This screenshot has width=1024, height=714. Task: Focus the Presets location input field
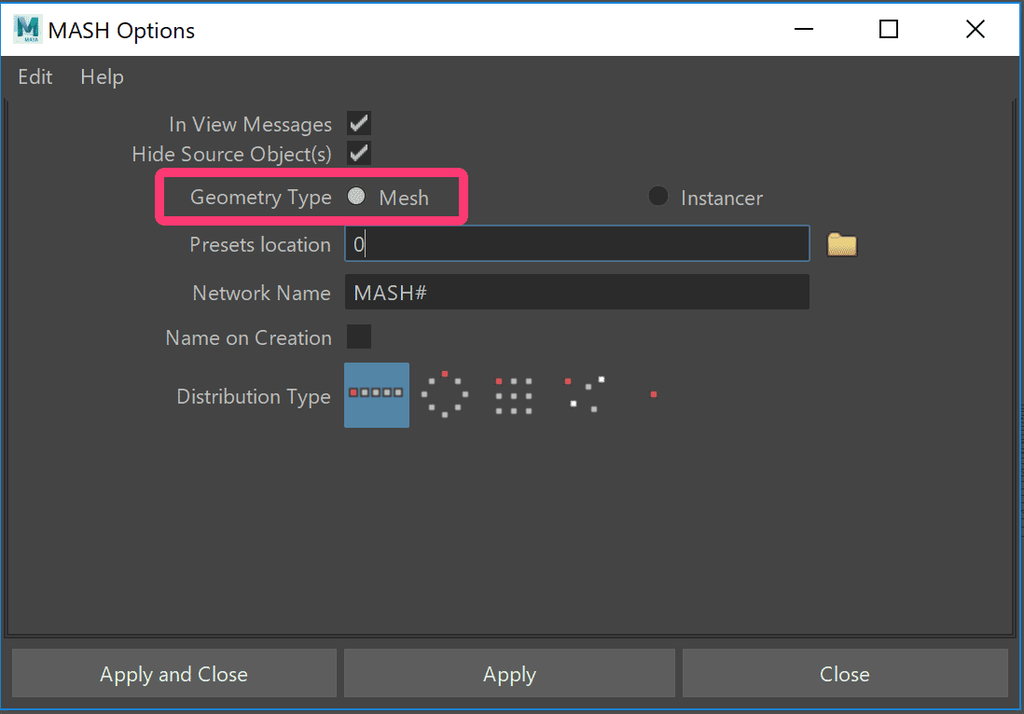577,244
